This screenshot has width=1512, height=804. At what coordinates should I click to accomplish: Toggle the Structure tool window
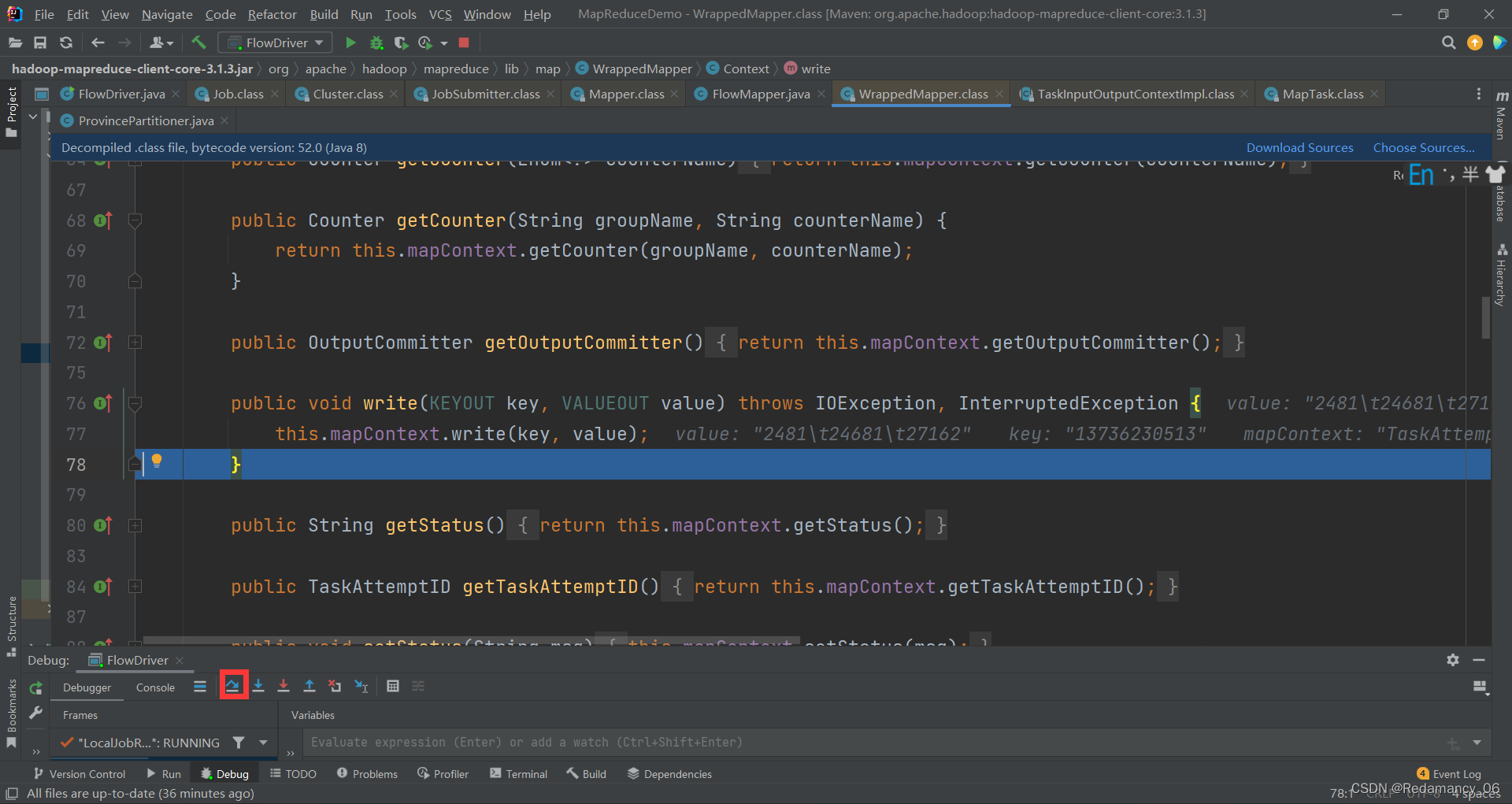tap(11, 626)
